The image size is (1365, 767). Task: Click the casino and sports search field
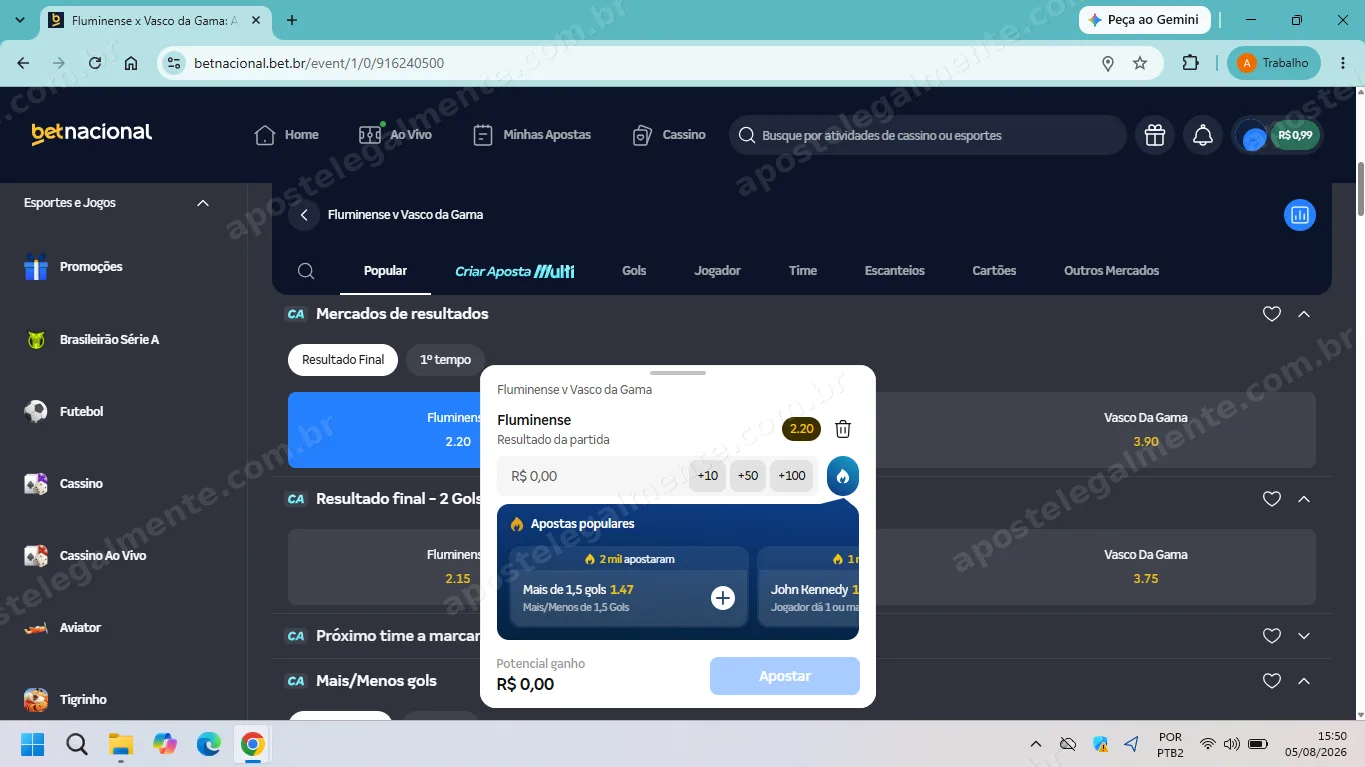tap(928, 135)
